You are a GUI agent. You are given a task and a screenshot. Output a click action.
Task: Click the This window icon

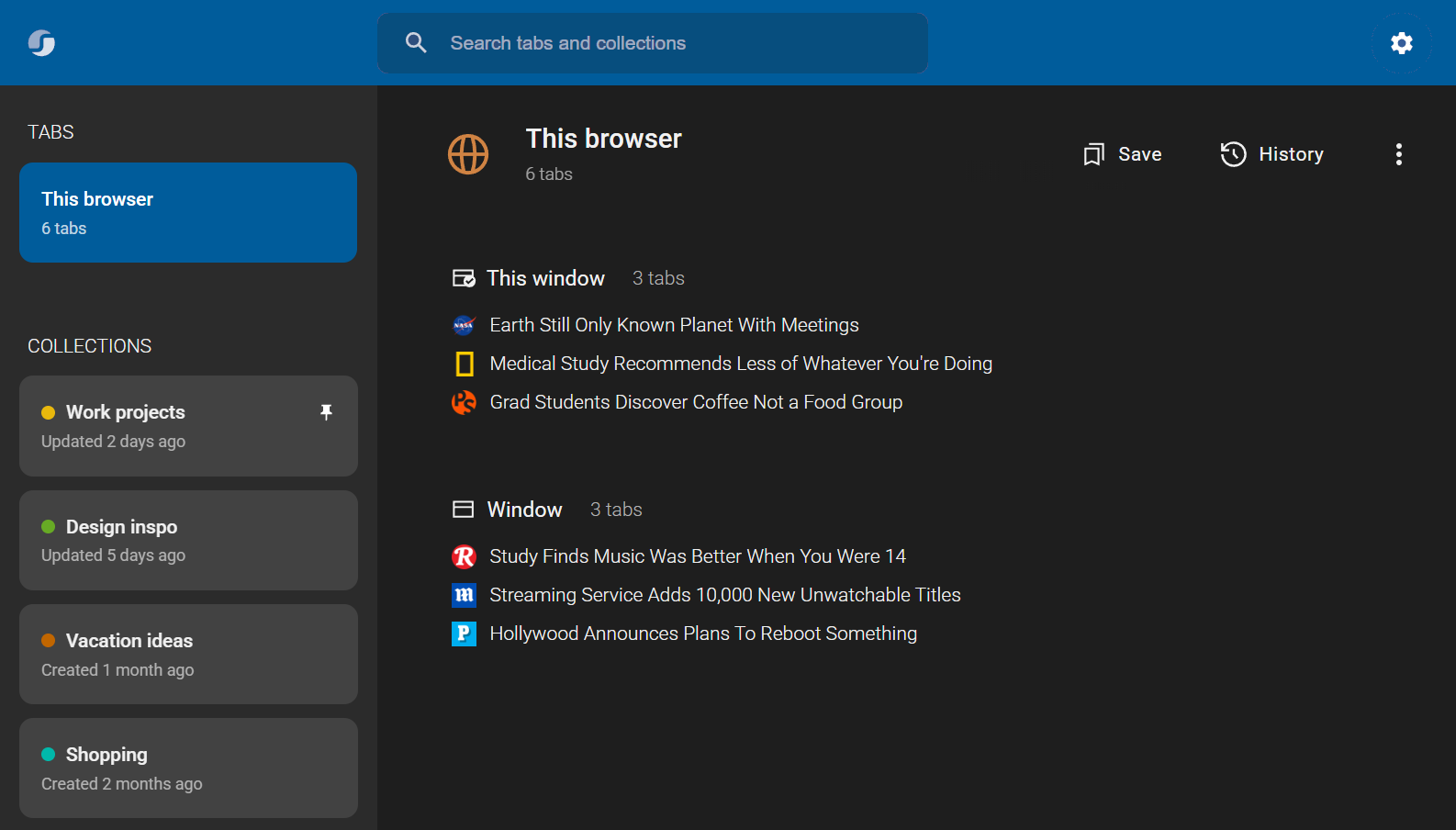[464, 278]
